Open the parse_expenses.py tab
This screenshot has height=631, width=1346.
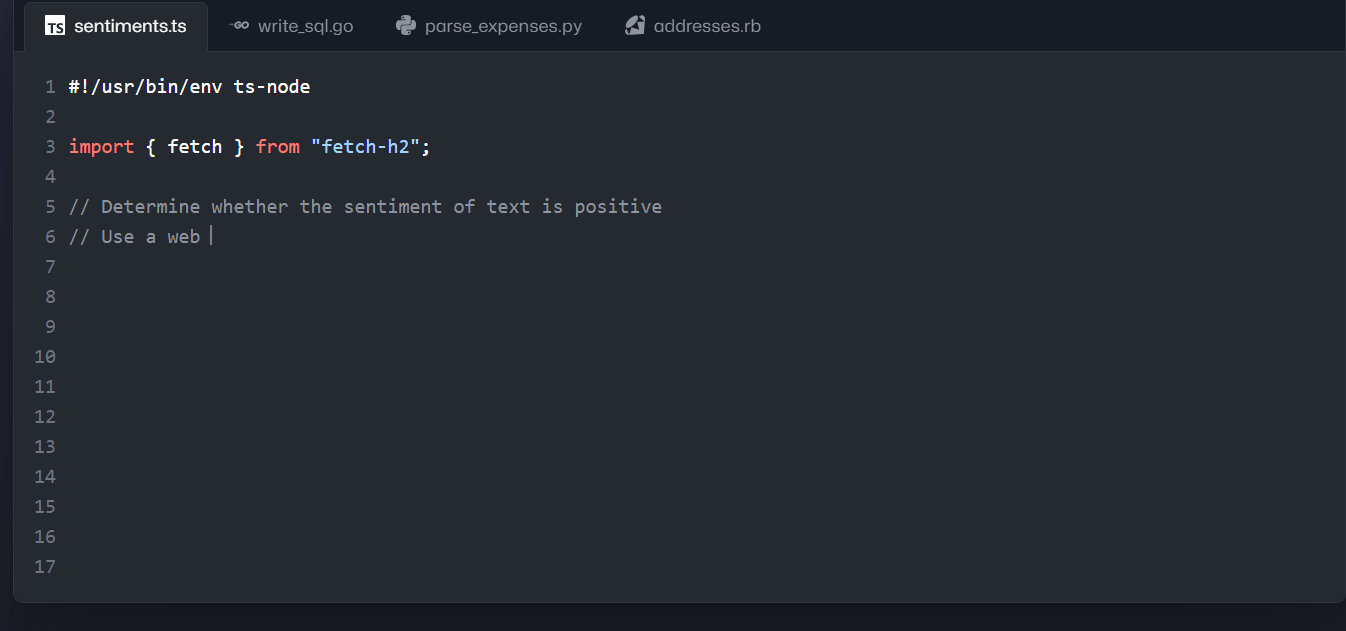(x=502, y=26)
